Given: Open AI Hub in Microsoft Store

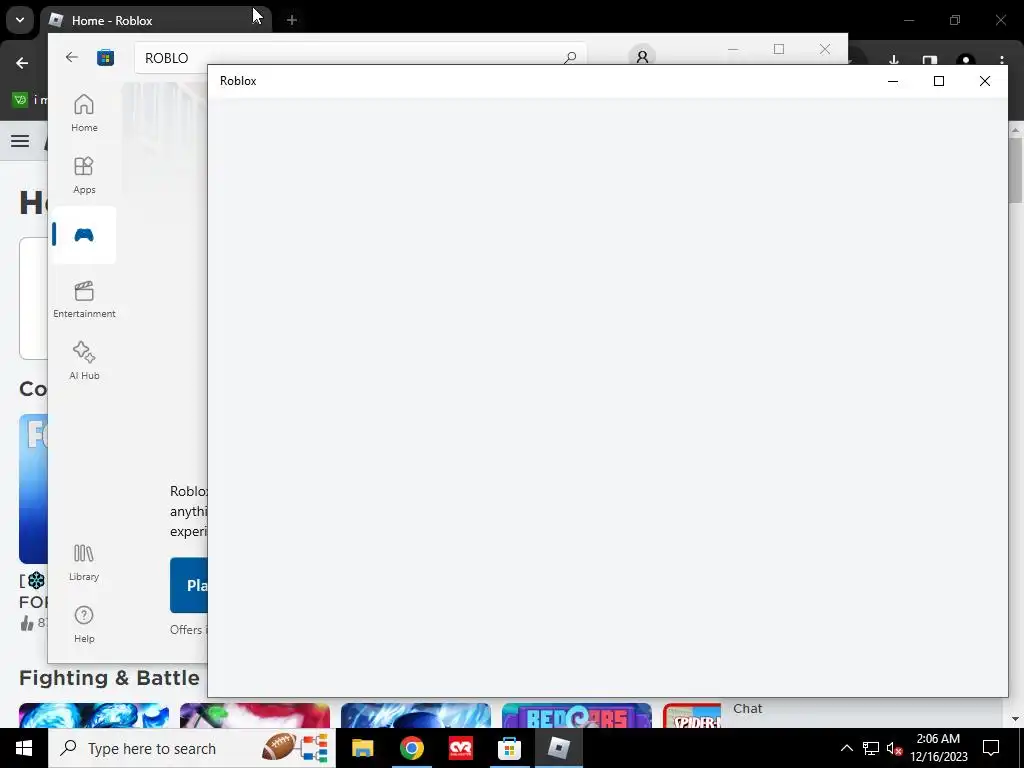Looking at the screenshot, I should (84, 360).
